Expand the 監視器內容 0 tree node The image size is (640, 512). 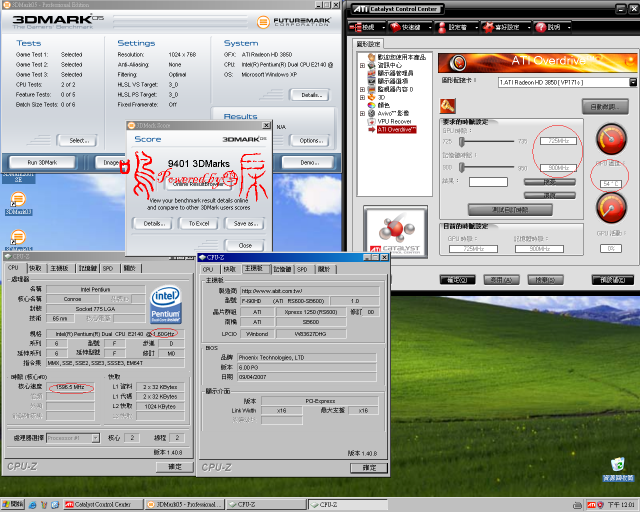click(362, 89)
